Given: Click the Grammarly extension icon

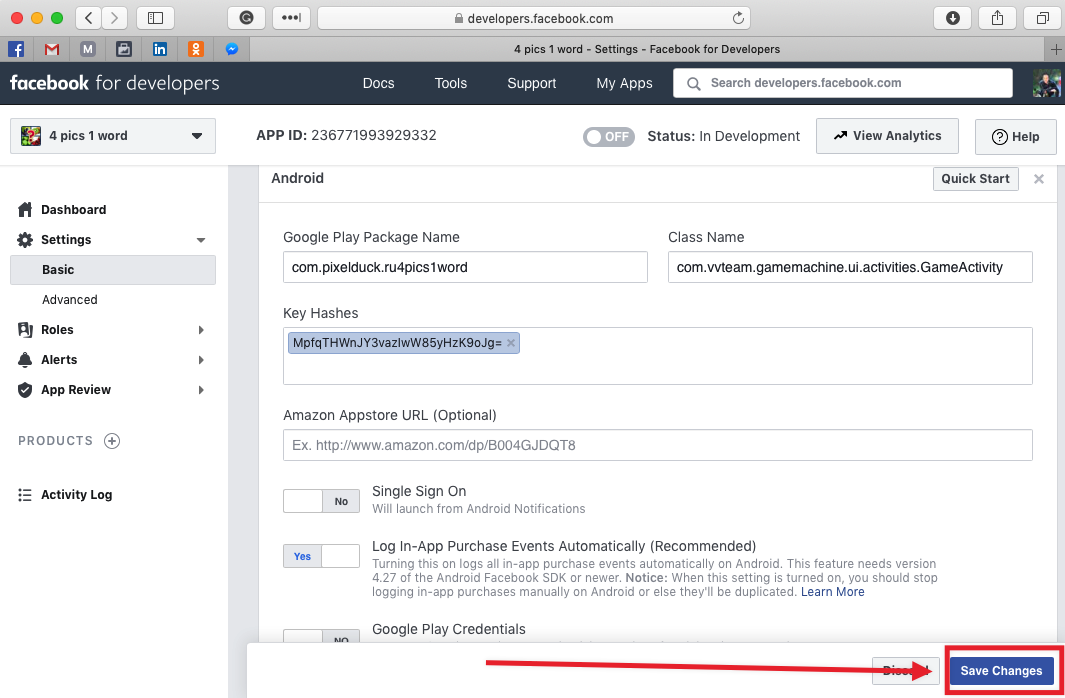Looking at the screenshot, I should [246, 18].
